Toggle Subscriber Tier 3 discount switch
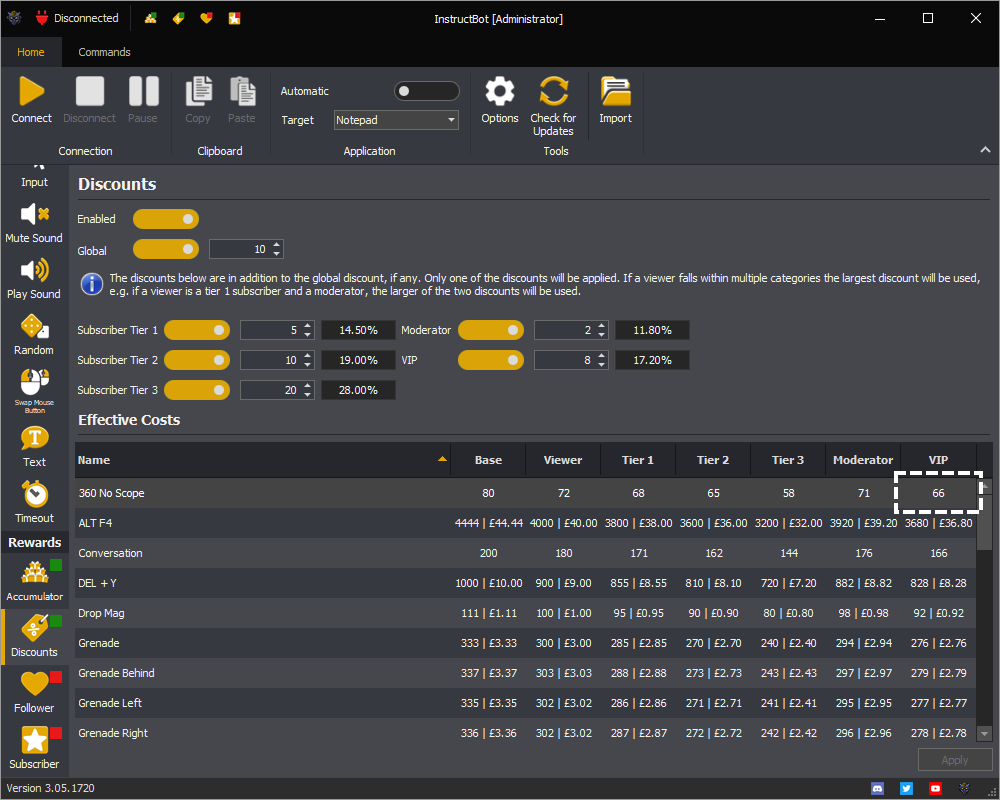This screenshot has height=800, width=1000. [x=197, y=390]
